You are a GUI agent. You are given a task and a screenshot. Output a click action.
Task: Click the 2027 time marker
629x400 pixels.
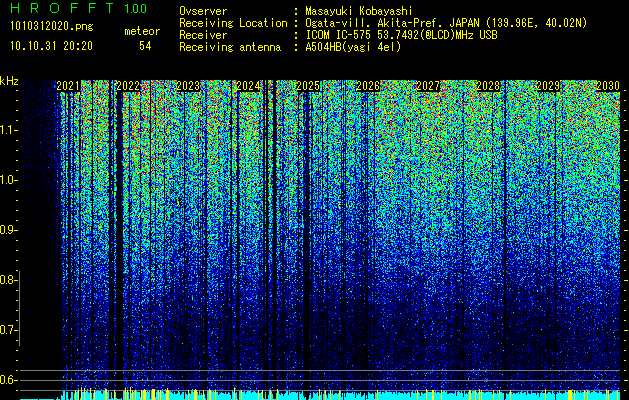[x=428, y=86]
